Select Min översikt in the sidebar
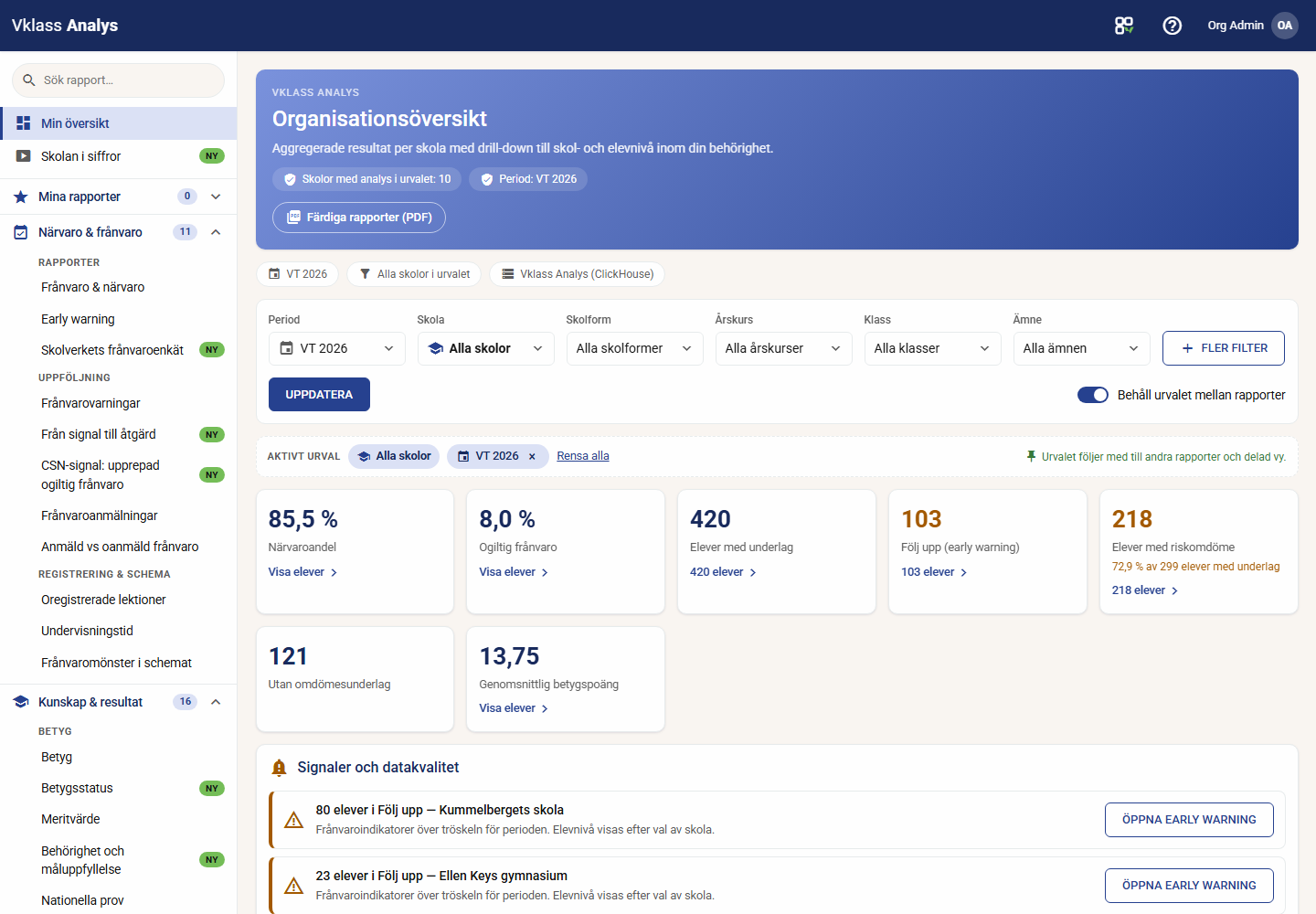The width and height of the screenshot is (1316, 914). coord(119,123)
